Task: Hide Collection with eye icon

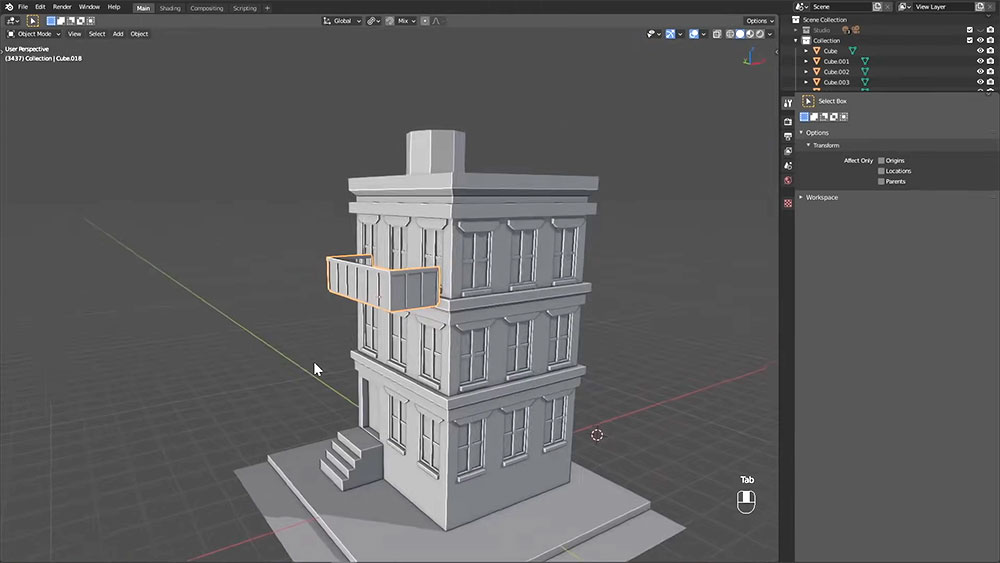Action: coord(980,40)
